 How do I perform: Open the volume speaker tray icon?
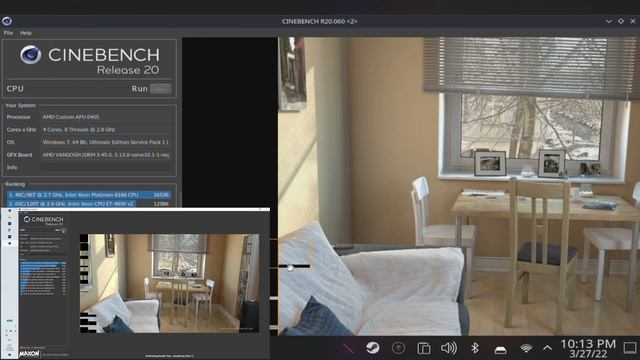click(x=449, y=348)
